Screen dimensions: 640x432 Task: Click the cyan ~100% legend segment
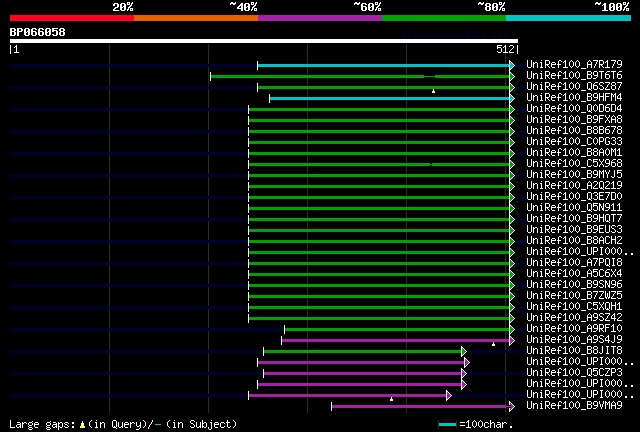coord(569,18)
